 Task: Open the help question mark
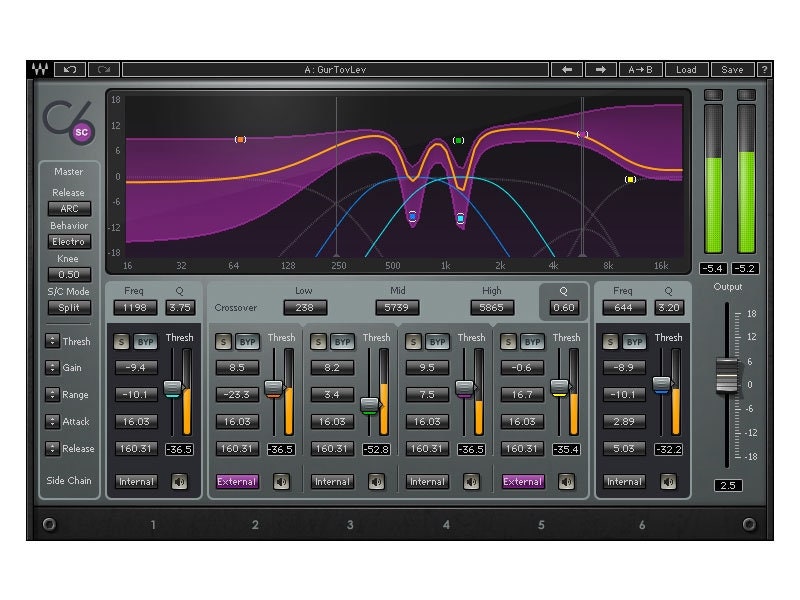[x=764, y=69]
